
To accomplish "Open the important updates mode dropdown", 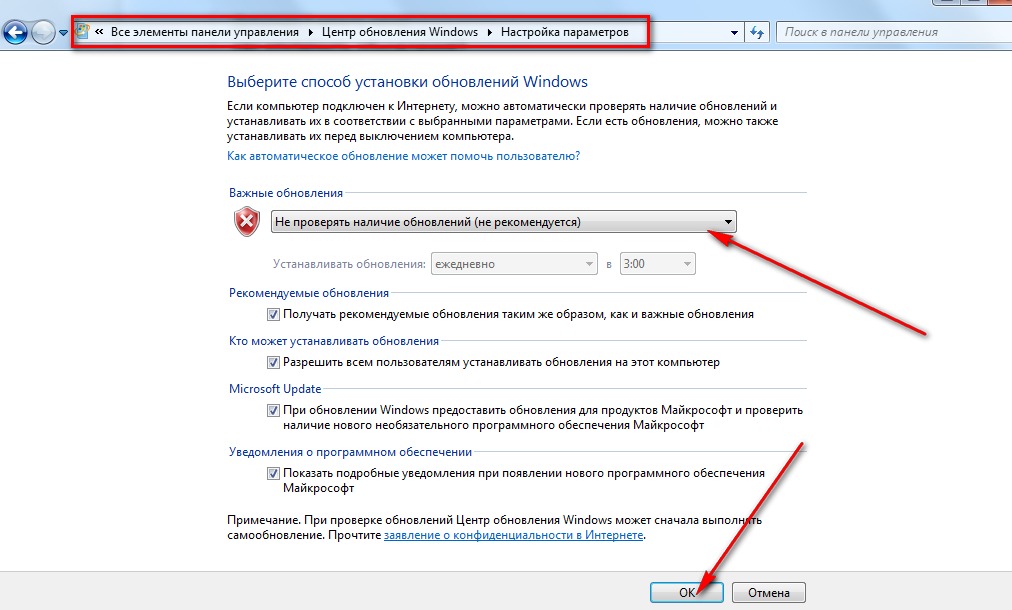I will pos(503,221).
